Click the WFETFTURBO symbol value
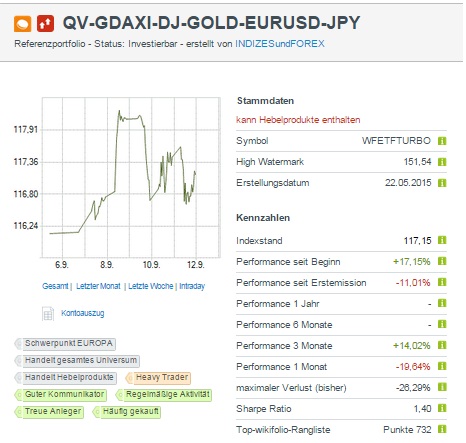The height and width of the screenshot is (443, 466). pos(396,141)
